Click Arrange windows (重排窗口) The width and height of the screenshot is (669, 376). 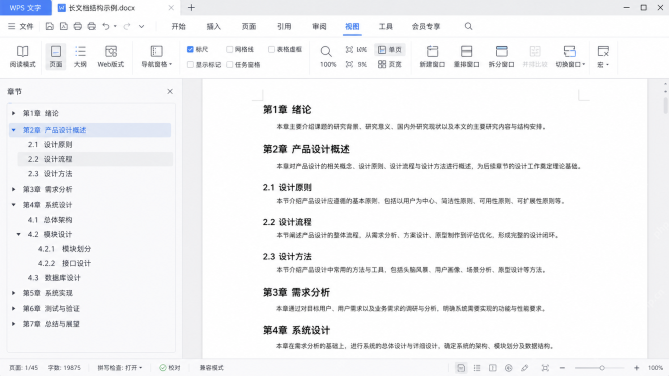click(466, 56)
